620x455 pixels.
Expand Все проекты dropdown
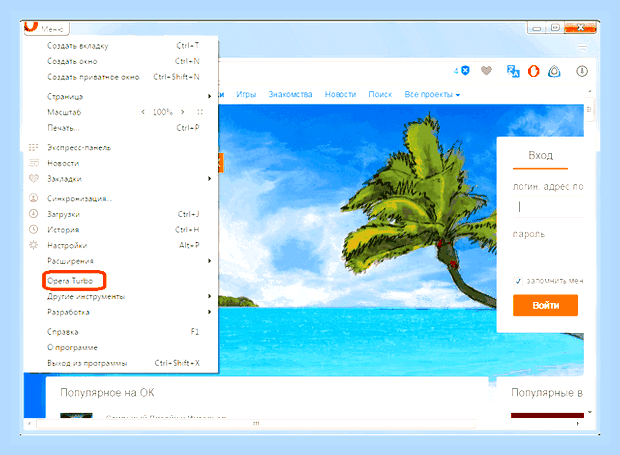click(x=432, y=94)
